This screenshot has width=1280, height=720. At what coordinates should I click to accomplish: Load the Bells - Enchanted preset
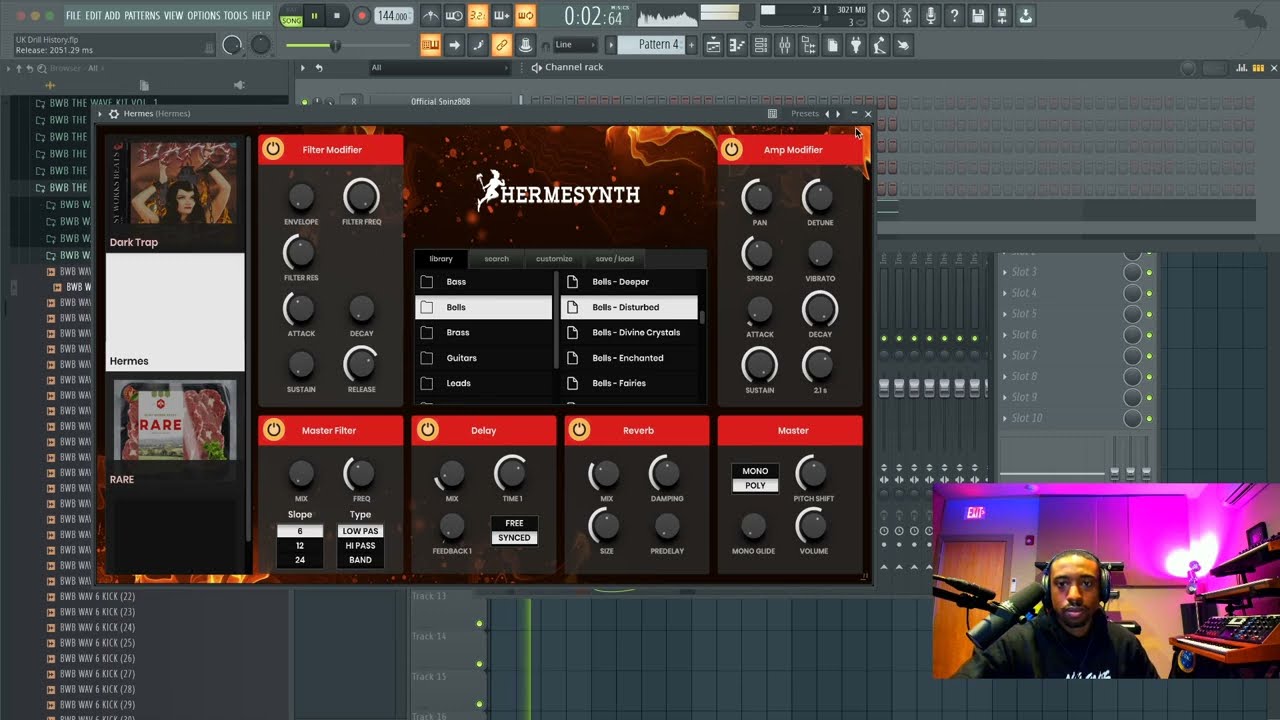pos(630,358)
